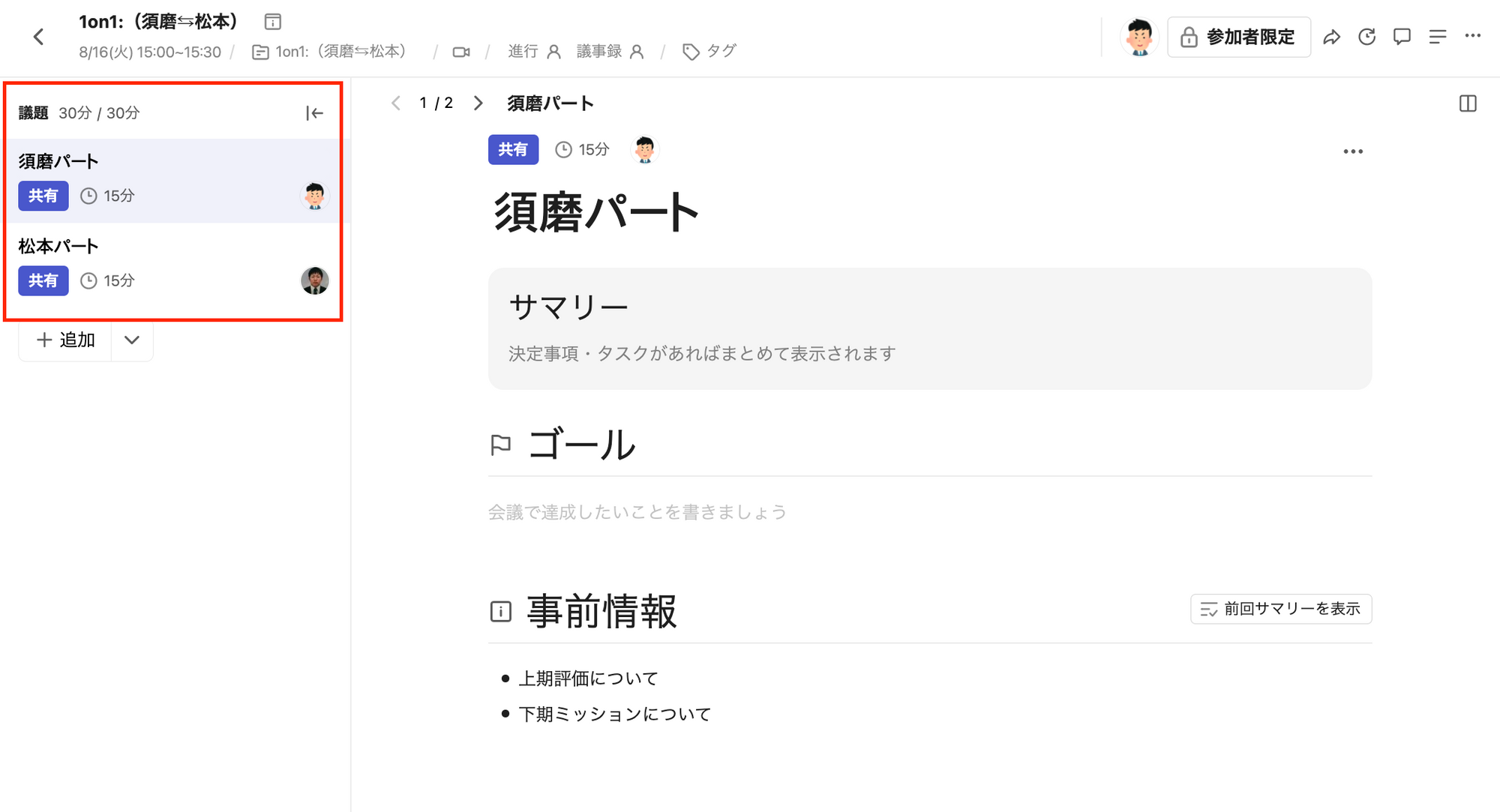Select the 松本パート agenda item

point(173,265)
